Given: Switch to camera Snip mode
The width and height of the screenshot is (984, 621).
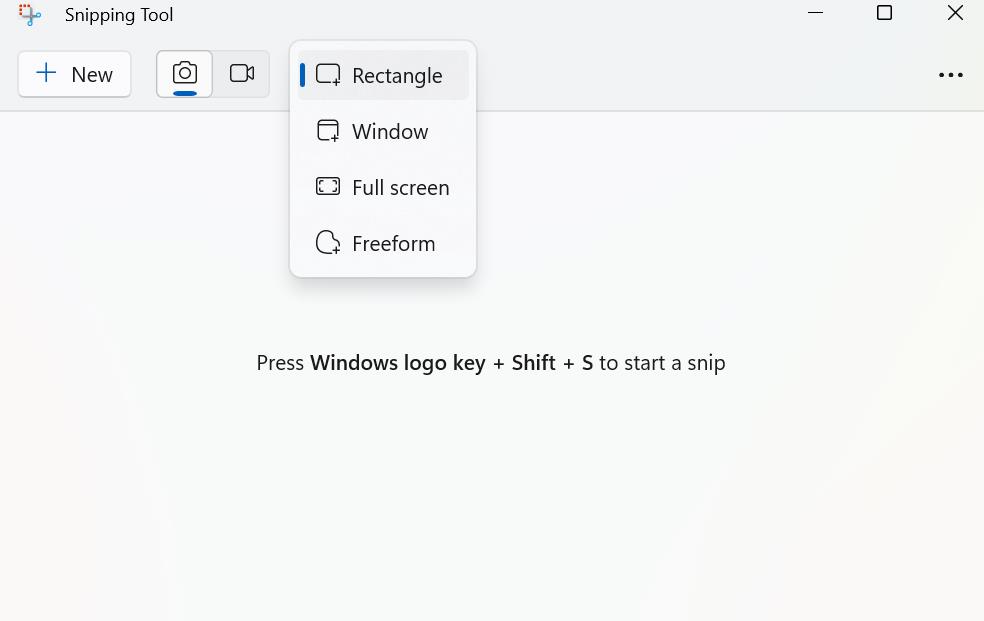Looking at the screenshot, I should coord(185,74).
